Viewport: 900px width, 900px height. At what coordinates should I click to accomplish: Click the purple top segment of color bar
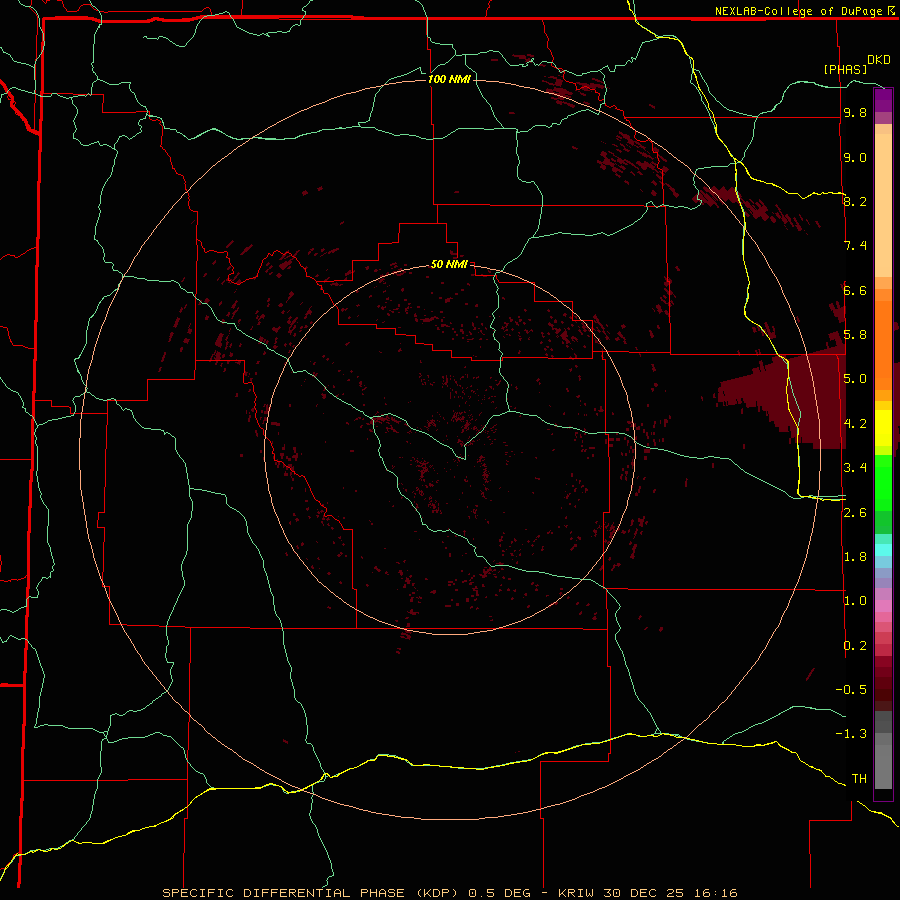coord(883,100)
